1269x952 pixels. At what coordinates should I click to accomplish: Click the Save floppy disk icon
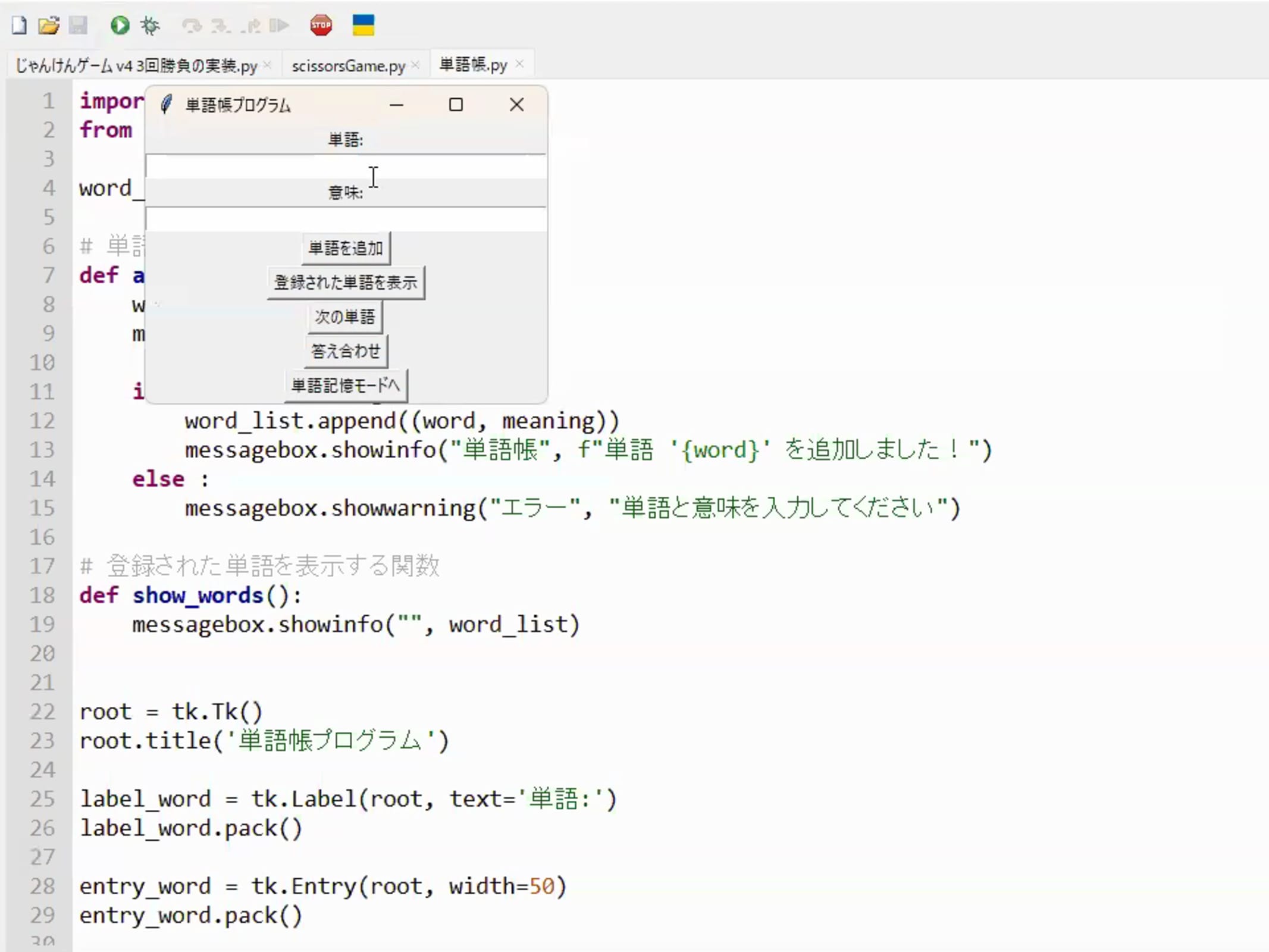point(78,26)
